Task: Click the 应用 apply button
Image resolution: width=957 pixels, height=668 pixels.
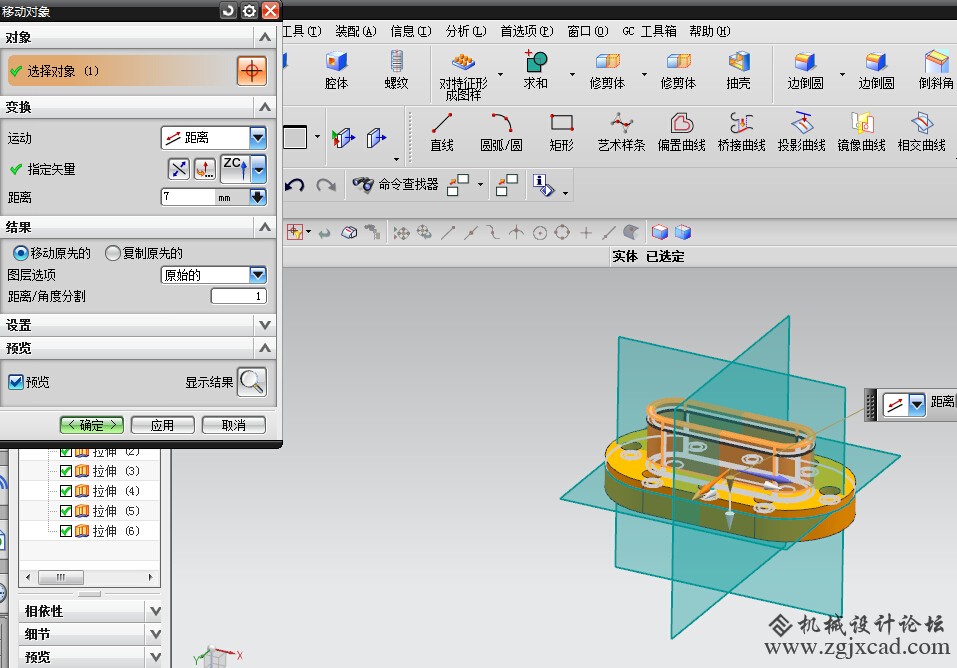Action: (162, 425)
